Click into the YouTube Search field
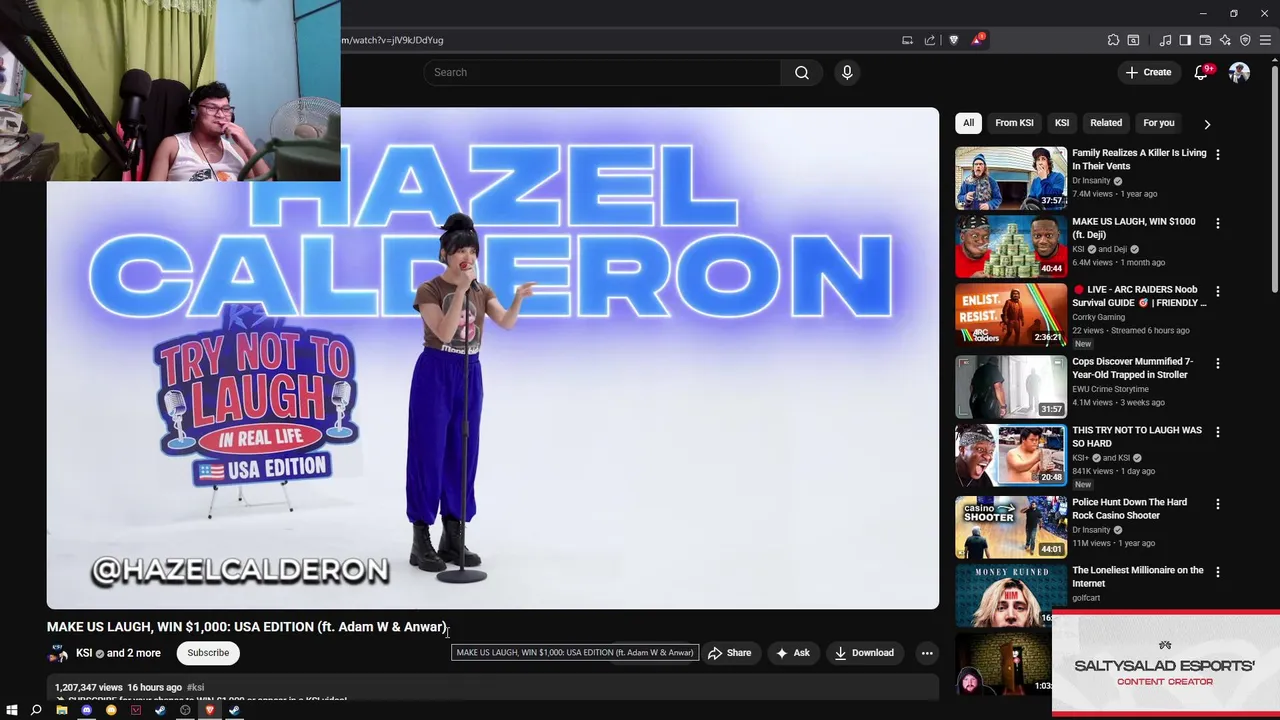1280x720 pixels. pos(602,72)
